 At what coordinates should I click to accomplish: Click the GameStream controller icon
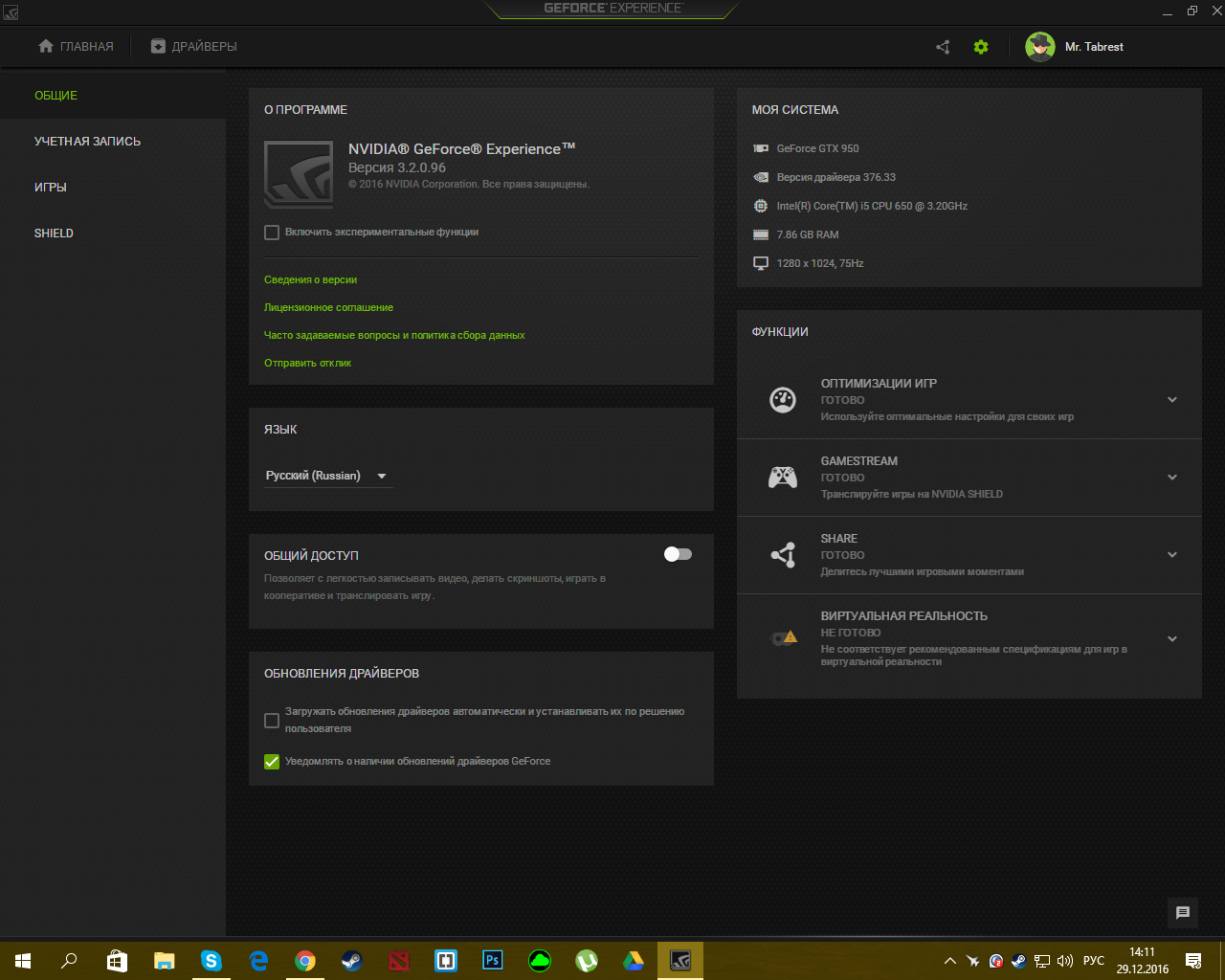point(783,477)
